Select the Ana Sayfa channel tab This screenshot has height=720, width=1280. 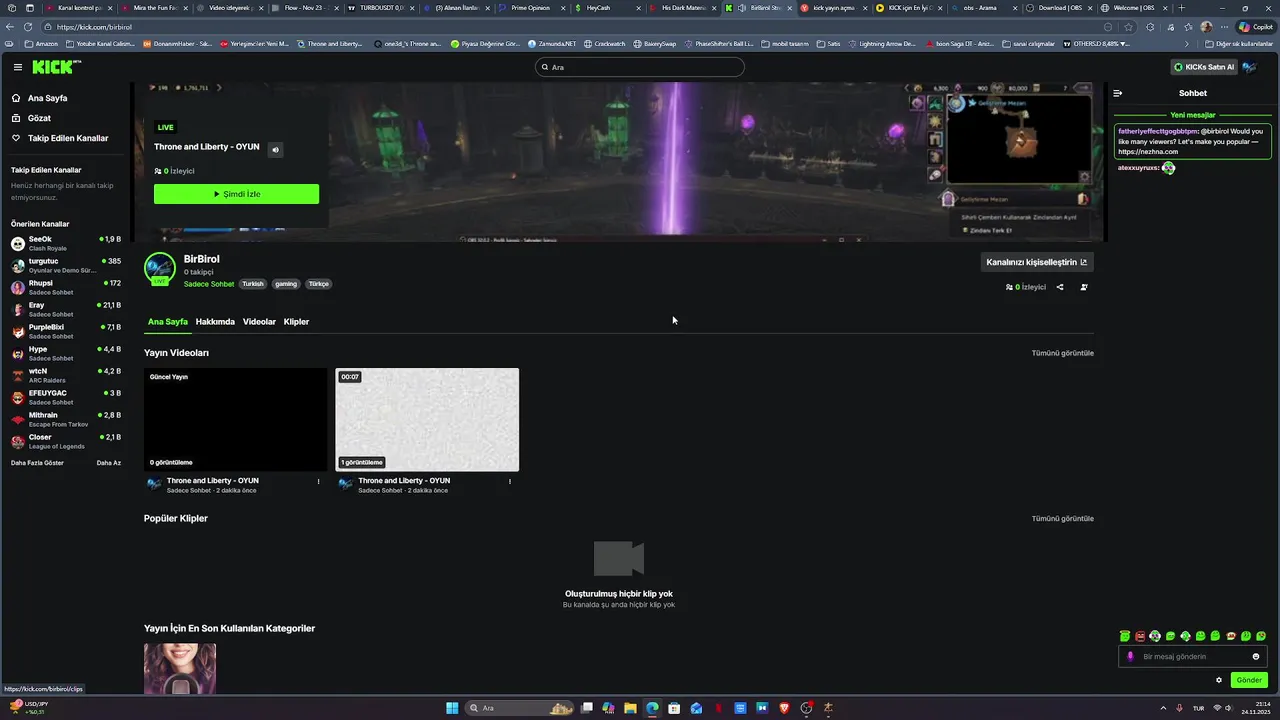click(168, 322)
